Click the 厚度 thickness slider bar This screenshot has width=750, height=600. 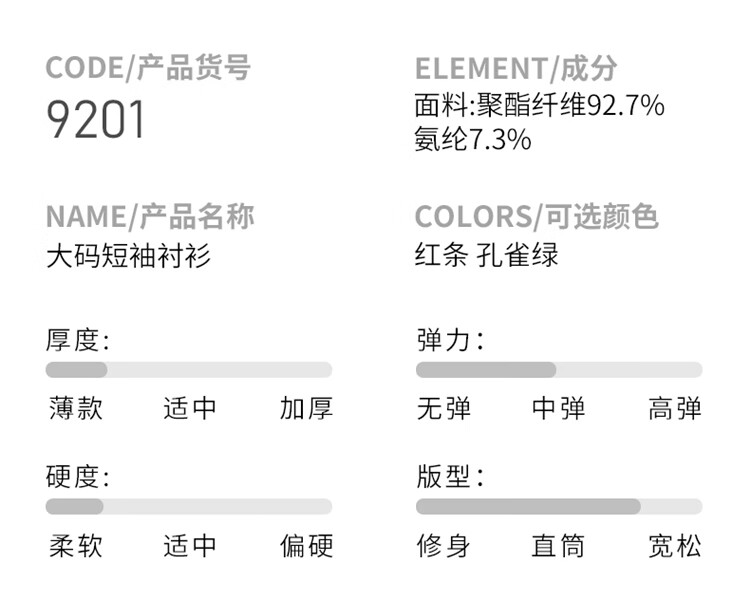[189, 370]
